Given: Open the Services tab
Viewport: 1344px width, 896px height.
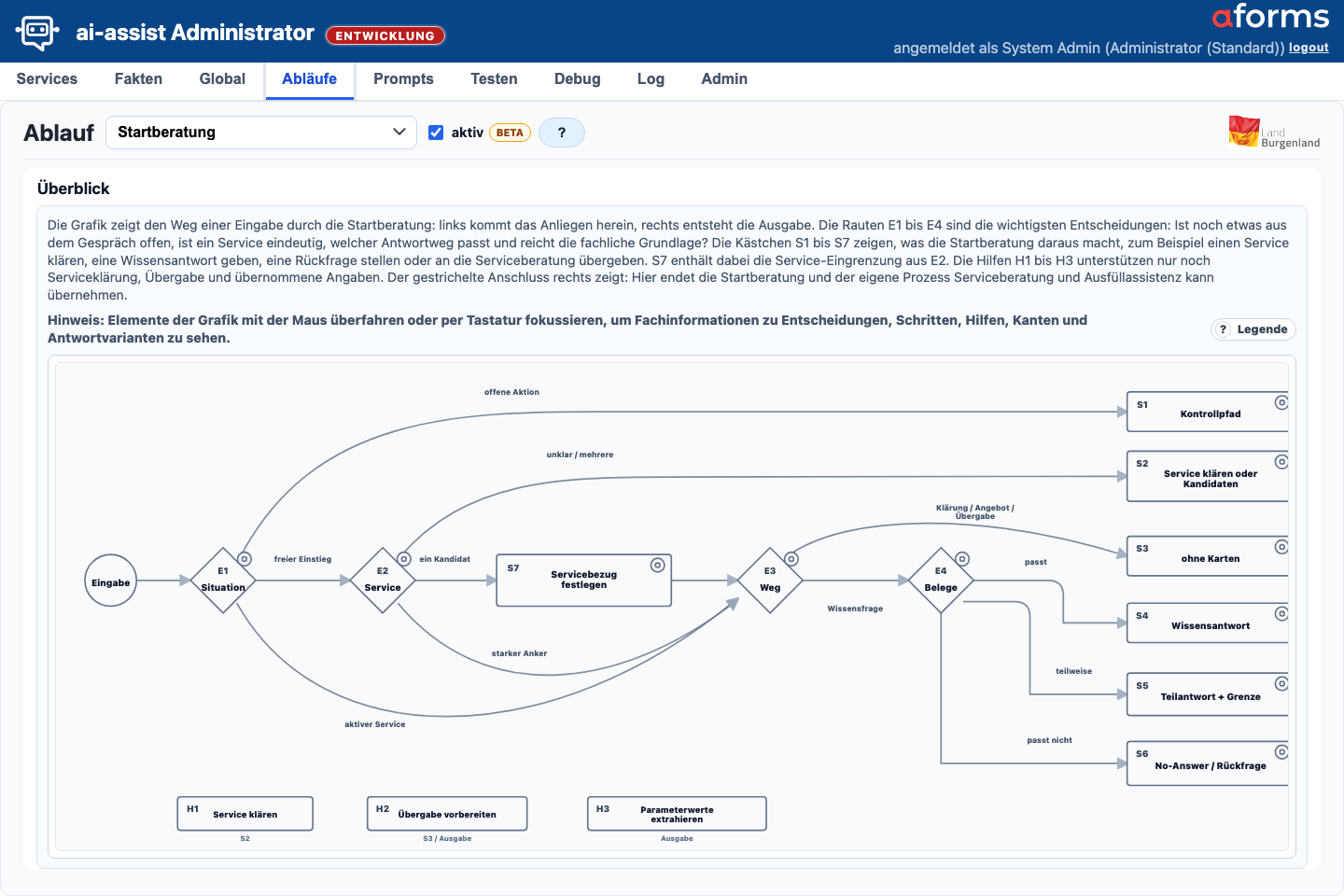Looking at the screenshot, I should [47, 79].
